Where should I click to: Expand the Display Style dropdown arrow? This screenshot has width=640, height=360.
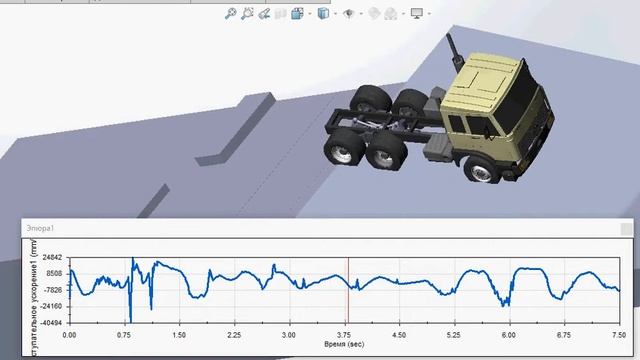(x=335, y=14)
